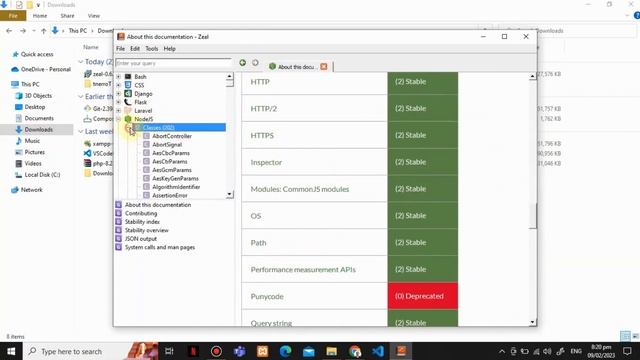Image resolution: width=640 pixels, height=360 pixels.
Task: Click the Punycode module link
Action: point(267,296)
